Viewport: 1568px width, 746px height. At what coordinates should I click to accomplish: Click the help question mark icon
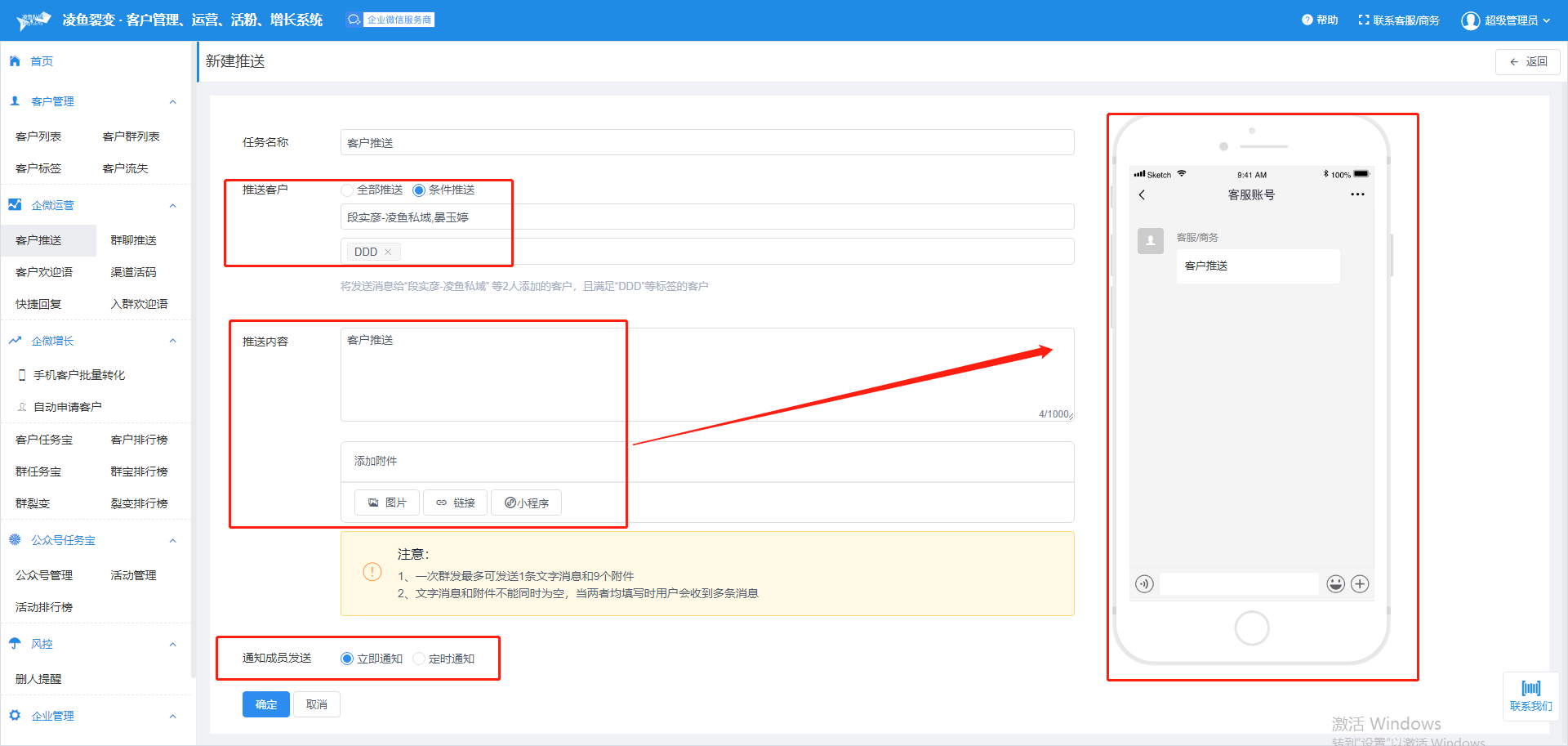1307,20
